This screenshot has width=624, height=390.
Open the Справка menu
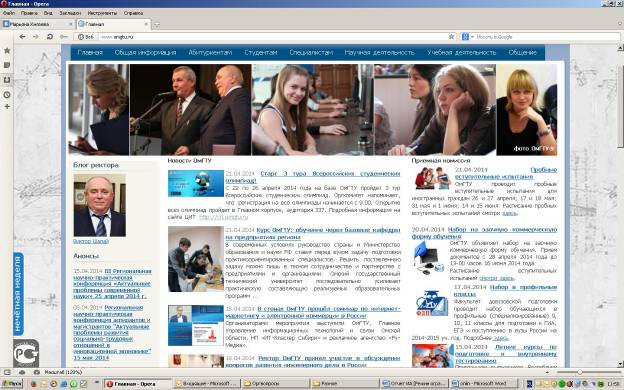(x=133, y=13)
